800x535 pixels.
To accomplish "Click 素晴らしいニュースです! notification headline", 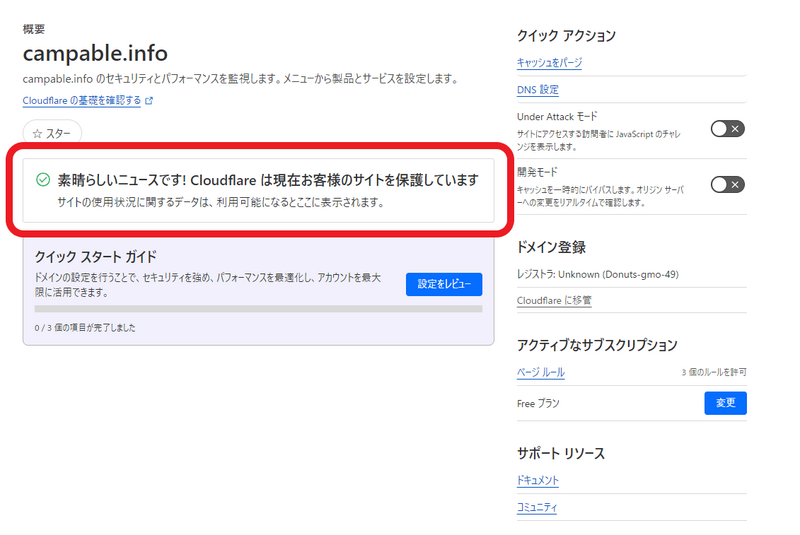I will click(268, 180).
